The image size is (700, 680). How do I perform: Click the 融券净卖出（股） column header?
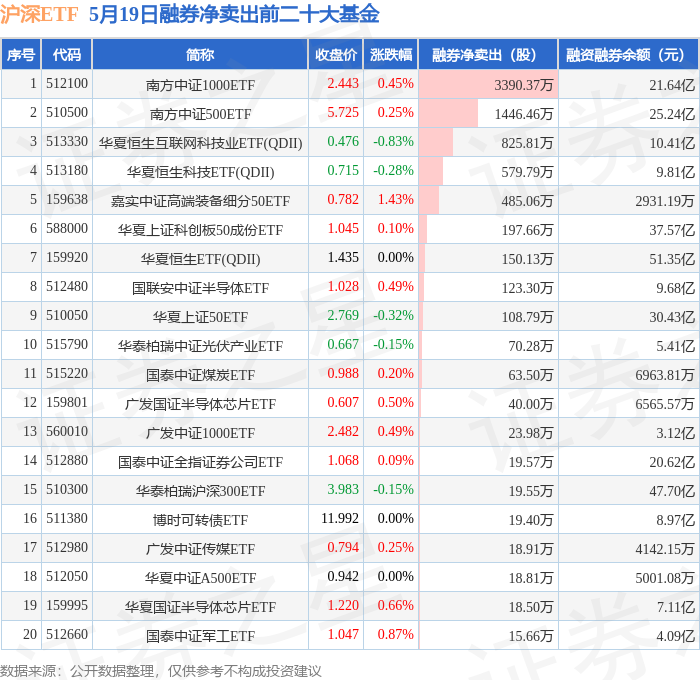[488, 55]
